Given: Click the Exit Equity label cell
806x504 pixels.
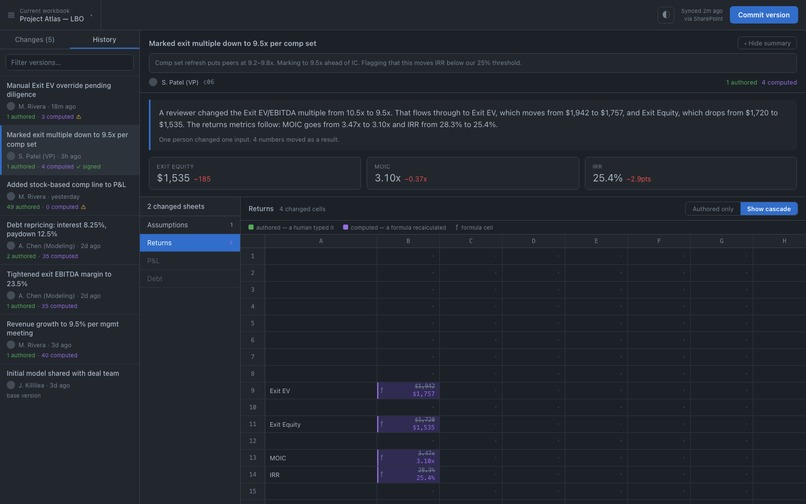Looking at the screenshot, I should click(x=321, y=424).
